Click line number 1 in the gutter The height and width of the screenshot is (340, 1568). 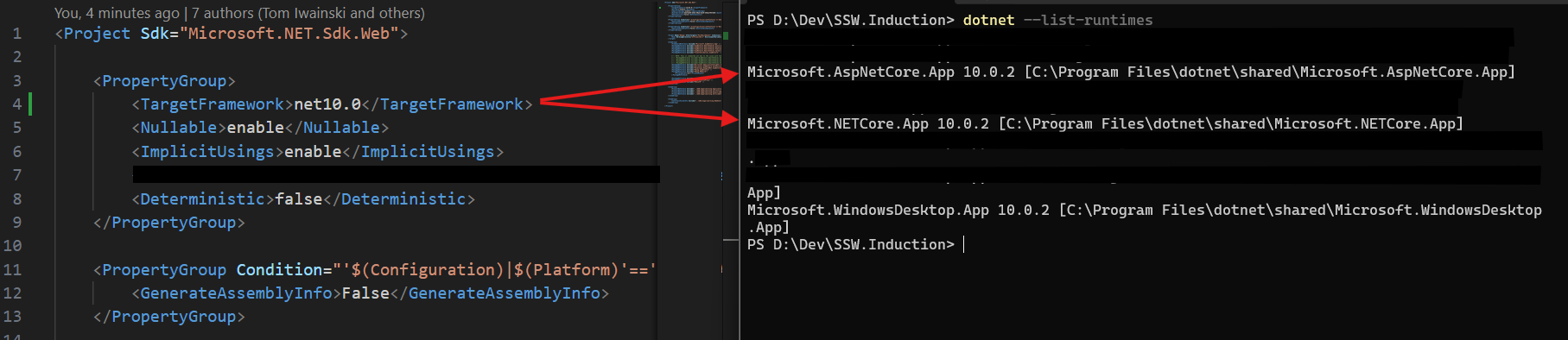pos(16,34)
